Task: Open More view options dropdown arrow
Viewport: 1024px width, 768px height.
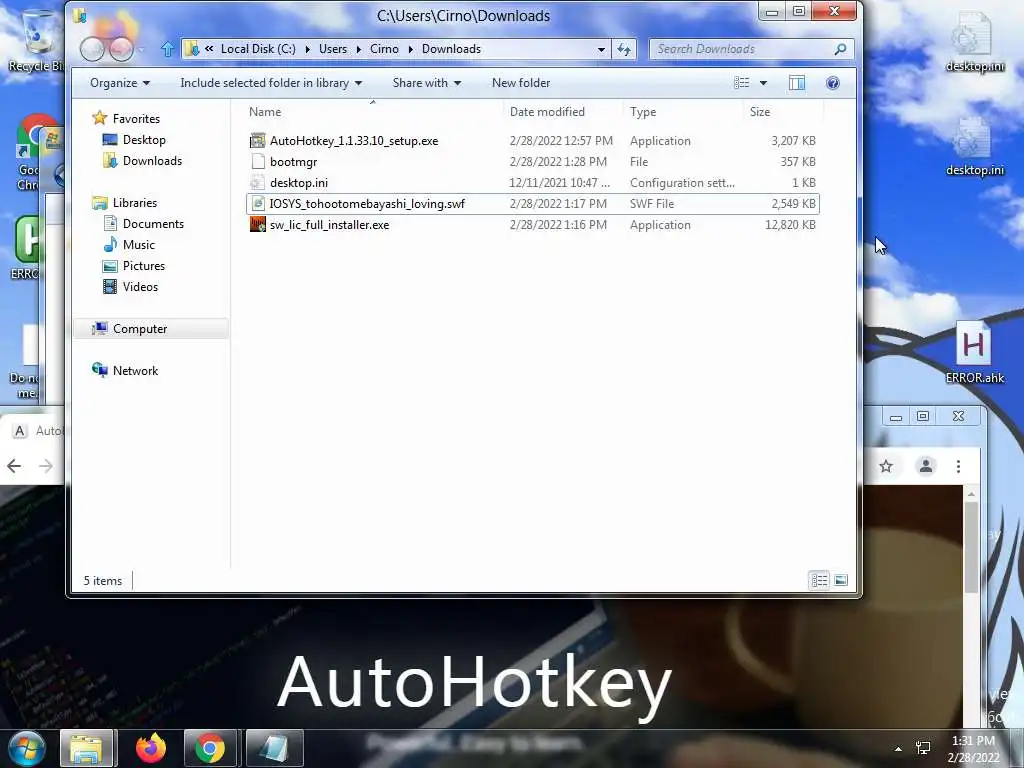Action: [763, 83]
